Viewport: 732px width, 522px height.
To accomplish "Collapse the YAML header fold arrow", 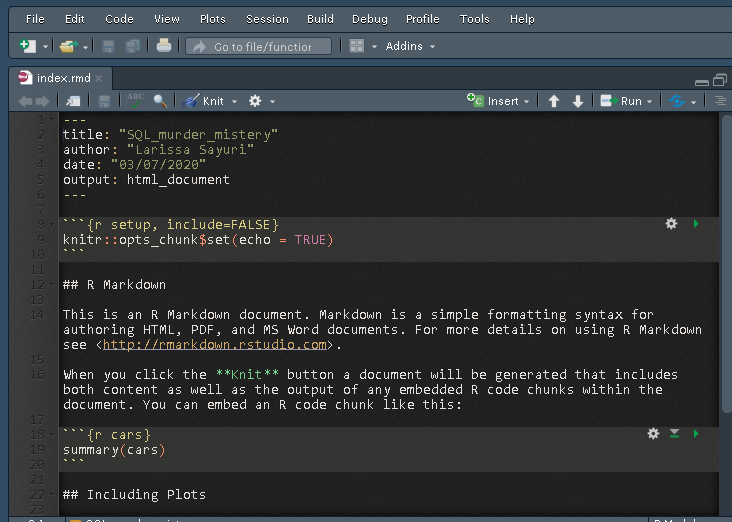I will pos(52,120).
